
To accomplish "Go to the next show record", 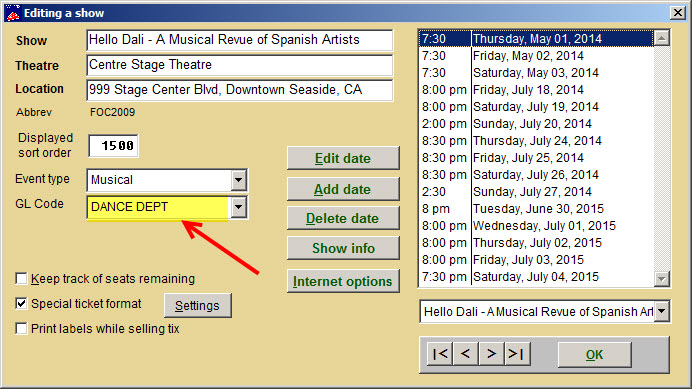I will pos(491,354).
